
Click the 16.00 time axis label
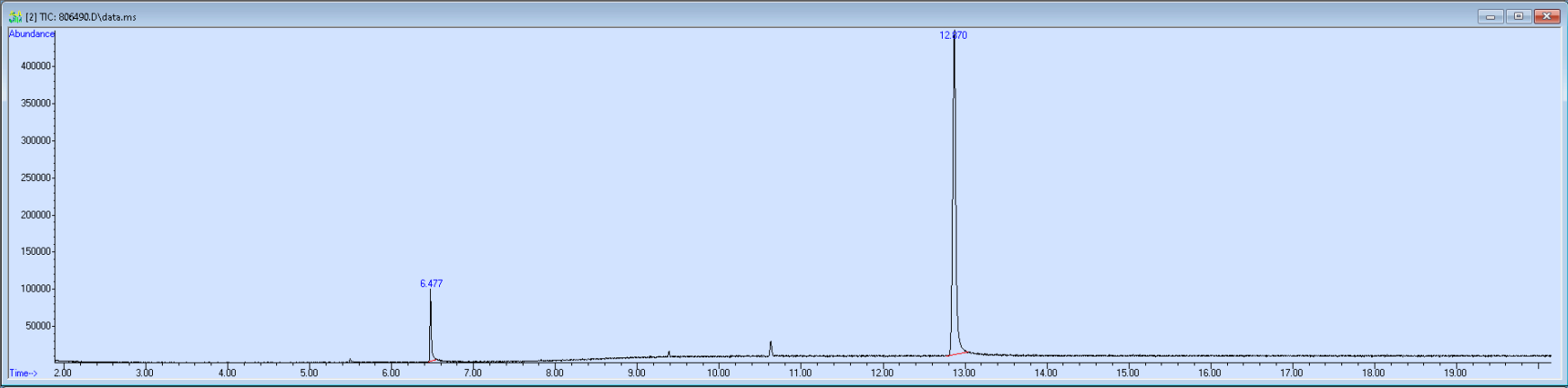(1209, 373)
